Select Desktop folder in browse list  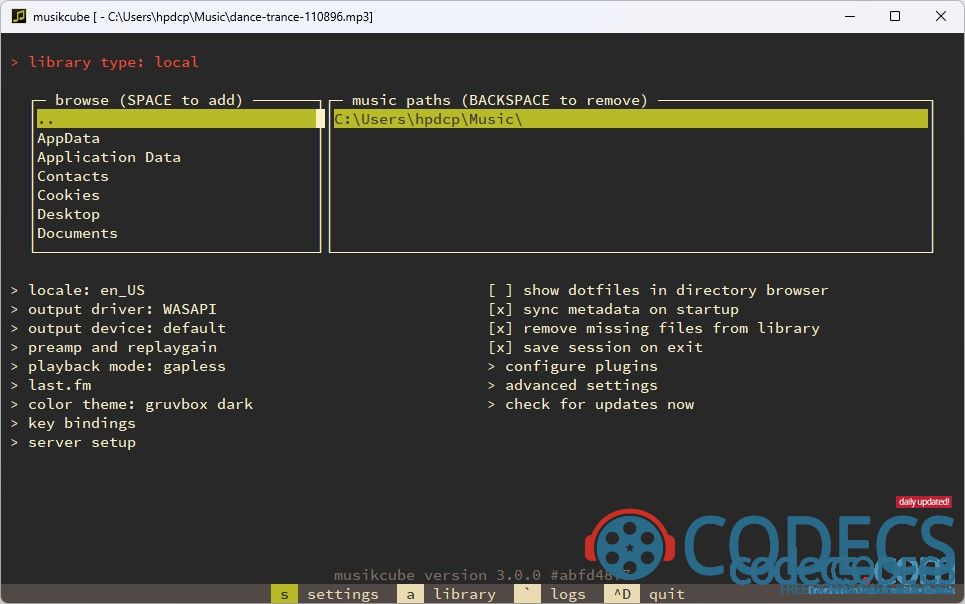[x=68, y=214]
